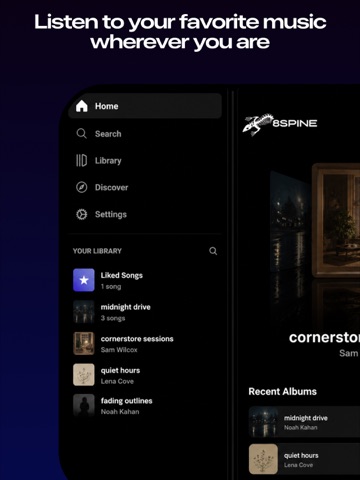Select the Home menu label

coord(107,106)
